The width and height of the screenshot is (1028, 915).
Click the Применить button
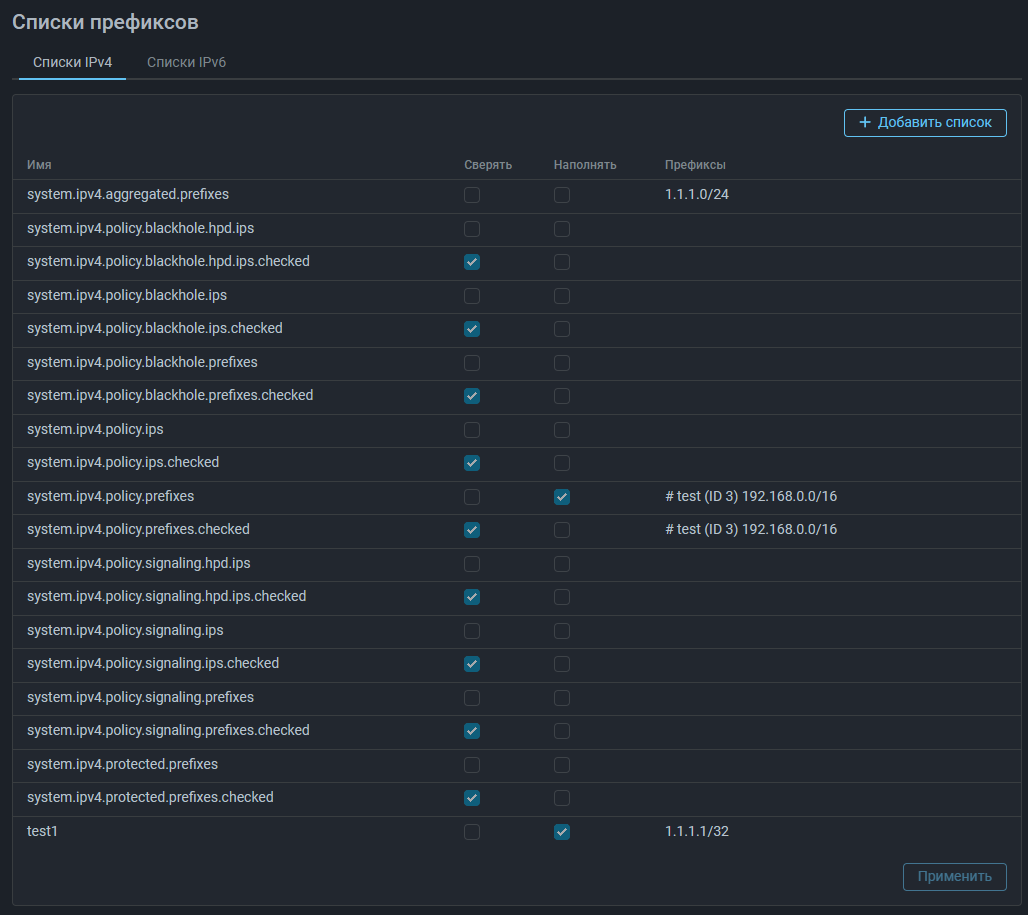954,876
